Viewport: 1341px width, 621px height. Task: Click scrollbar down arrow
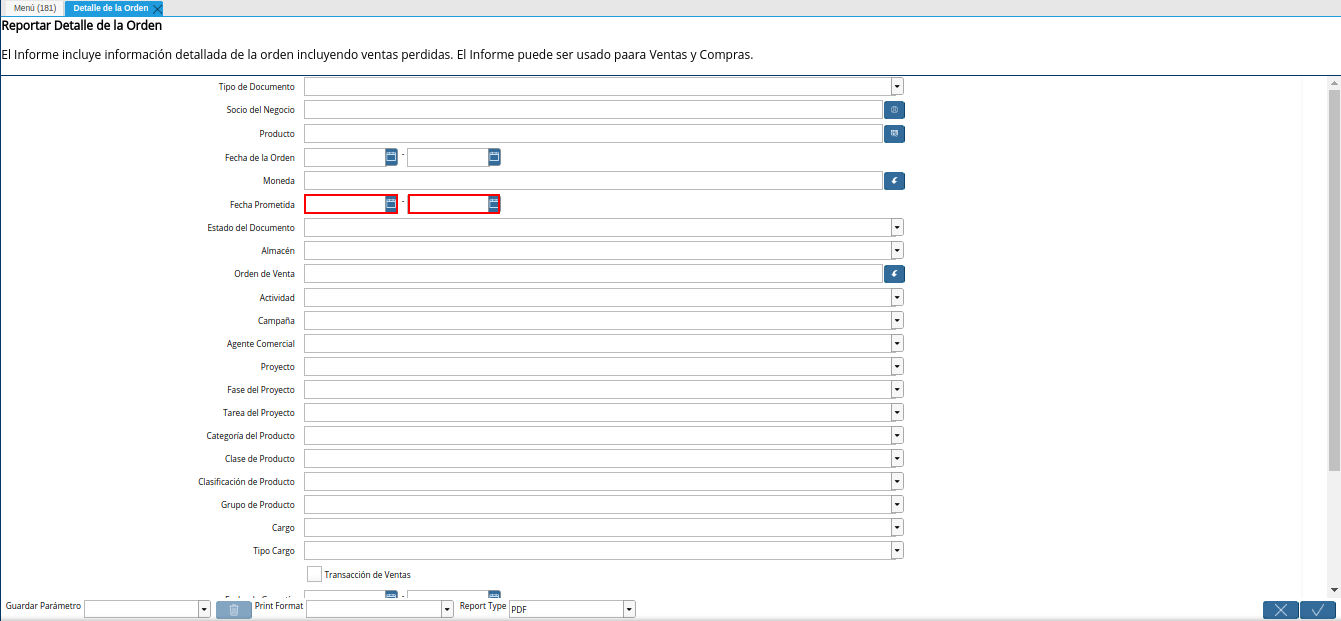[1334, 590]
